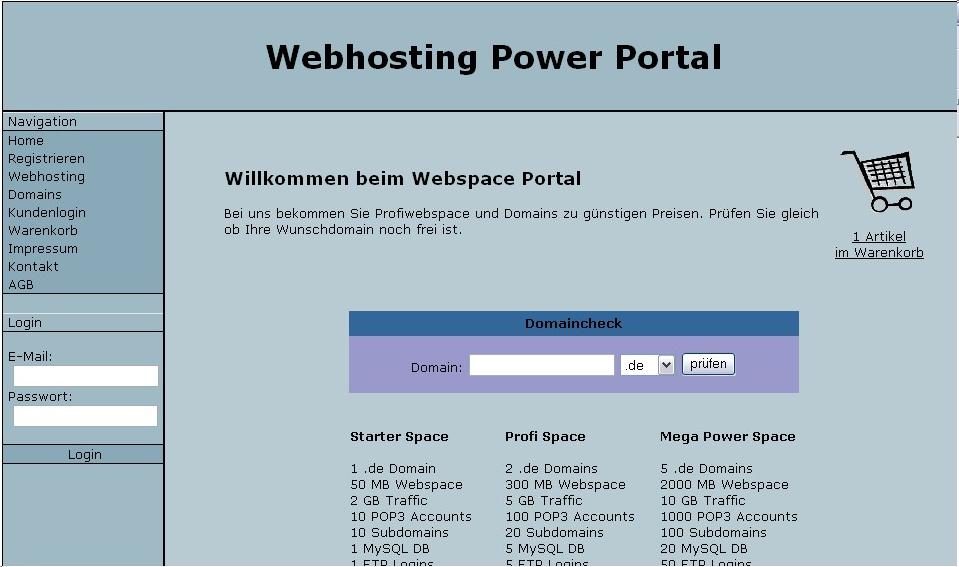Expand the .de domain extension dropdown
This screenshot has height=567, width=959.
(648, 366)
